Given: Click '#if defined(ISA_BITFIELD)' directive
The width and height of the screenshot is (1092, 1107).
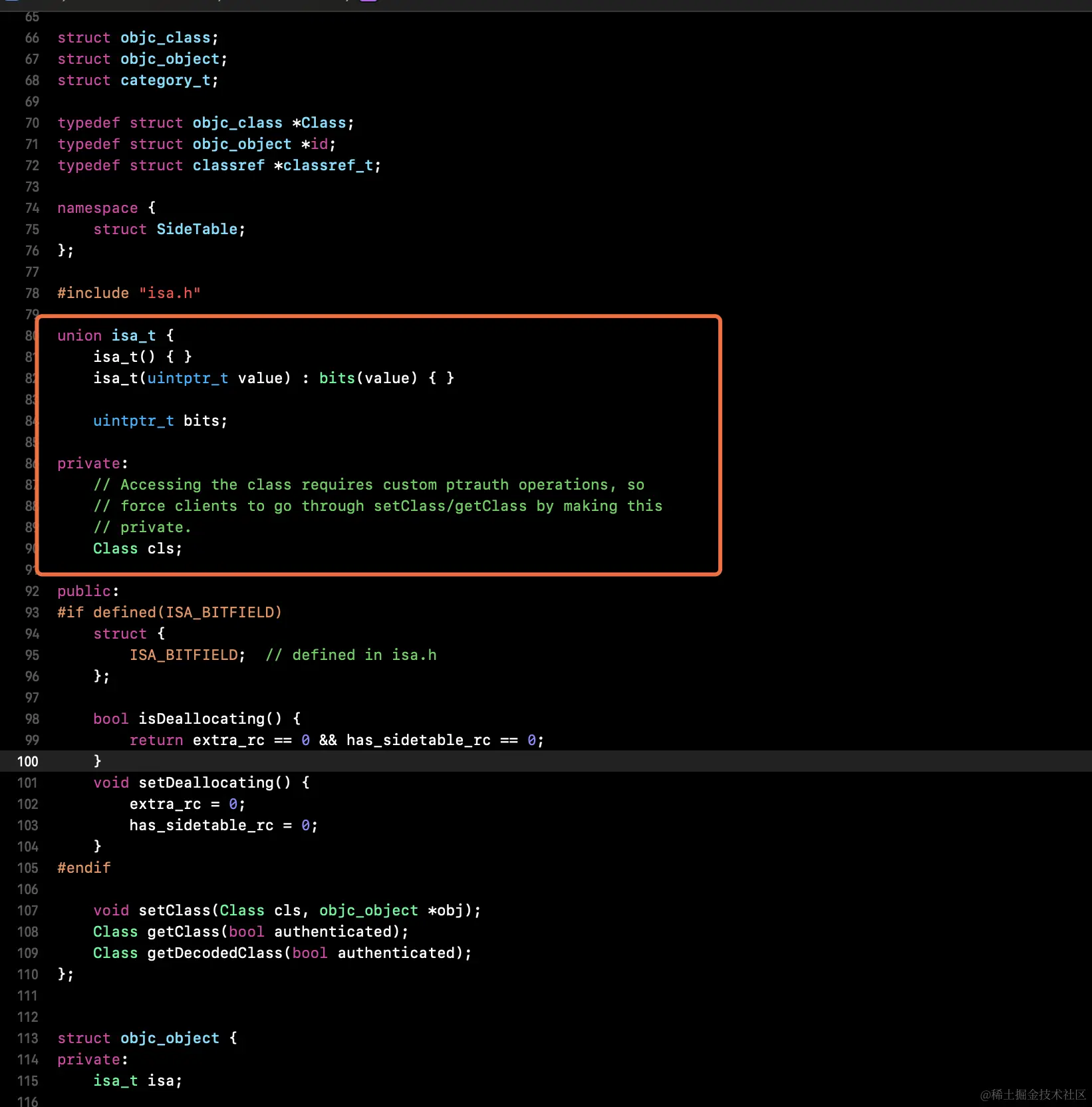Looking at the screenshot, I should click(x=170, y=613).
